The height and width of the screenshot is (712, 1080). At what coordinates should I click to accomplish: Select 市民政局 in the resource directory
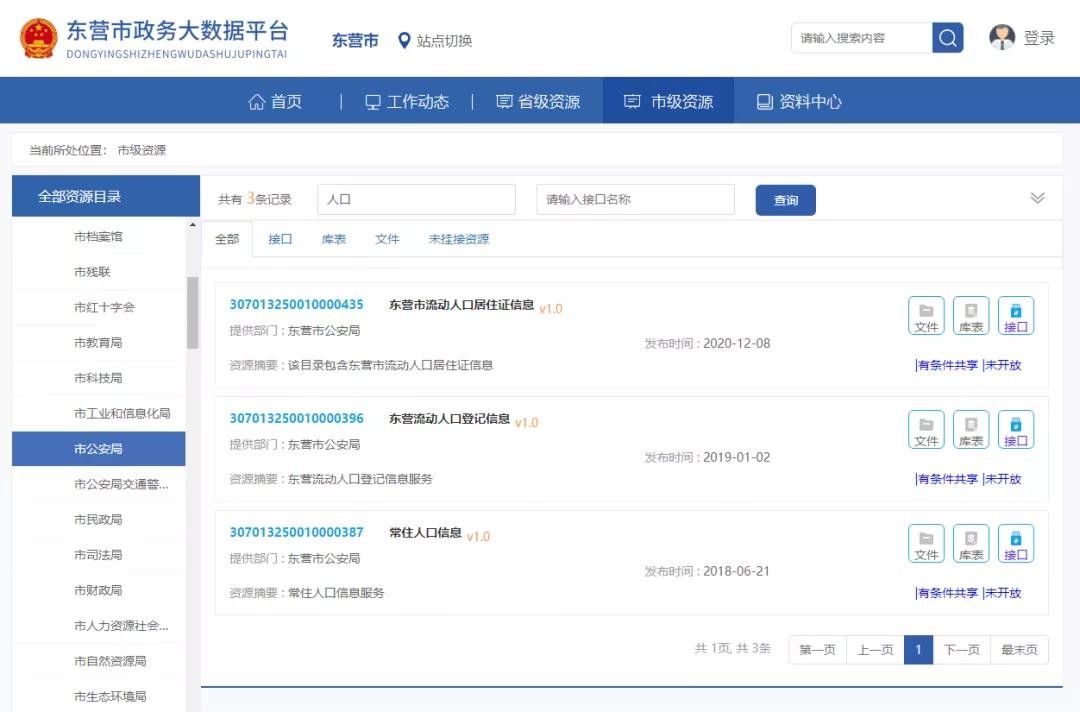point(98,519)
